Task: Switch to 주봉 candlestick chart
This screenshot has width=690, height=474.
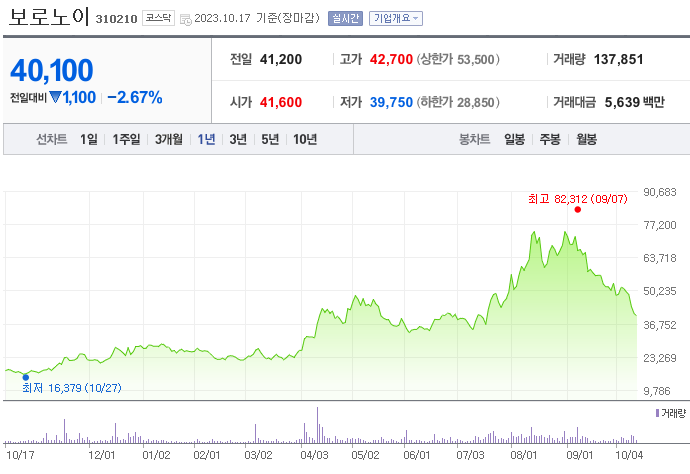Action: (x=550, y=140)
